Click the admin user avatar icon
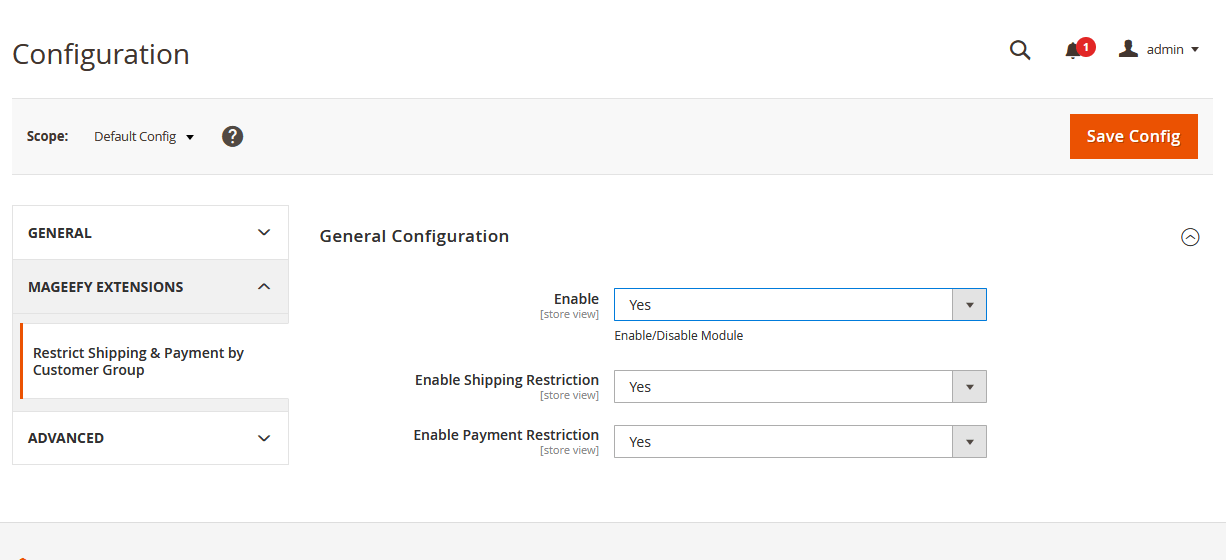The height and width of the screenshot is (560, 1226). [x=1128, y=48]
